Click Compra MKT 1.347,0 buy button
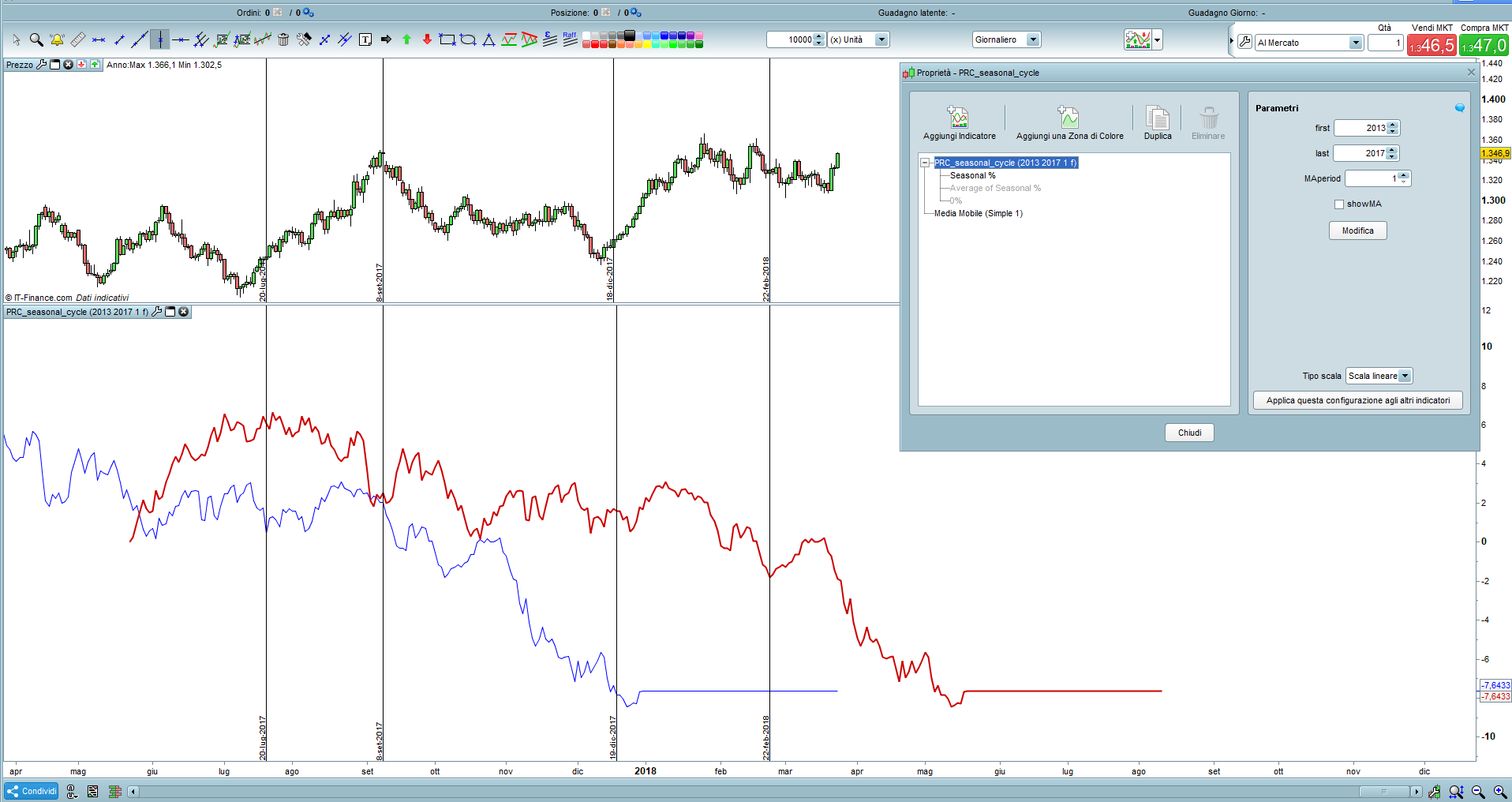Image resolution: width=1512 pixels, height=802 pixels. [x=1484, y=45]
